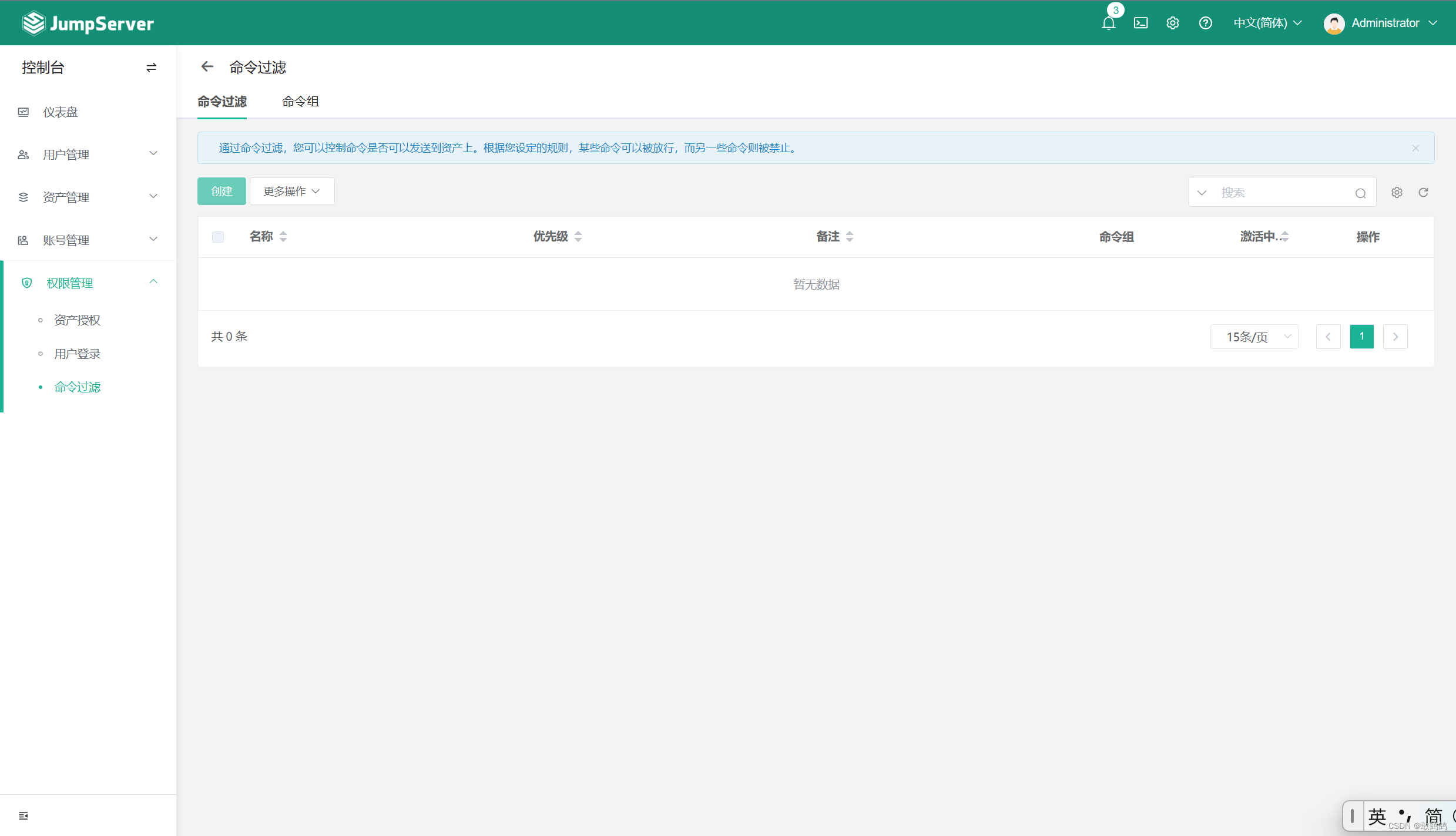Open 资产授权 in the sidebar
Screen dimensions: 1456x836
tap(77, 320)
